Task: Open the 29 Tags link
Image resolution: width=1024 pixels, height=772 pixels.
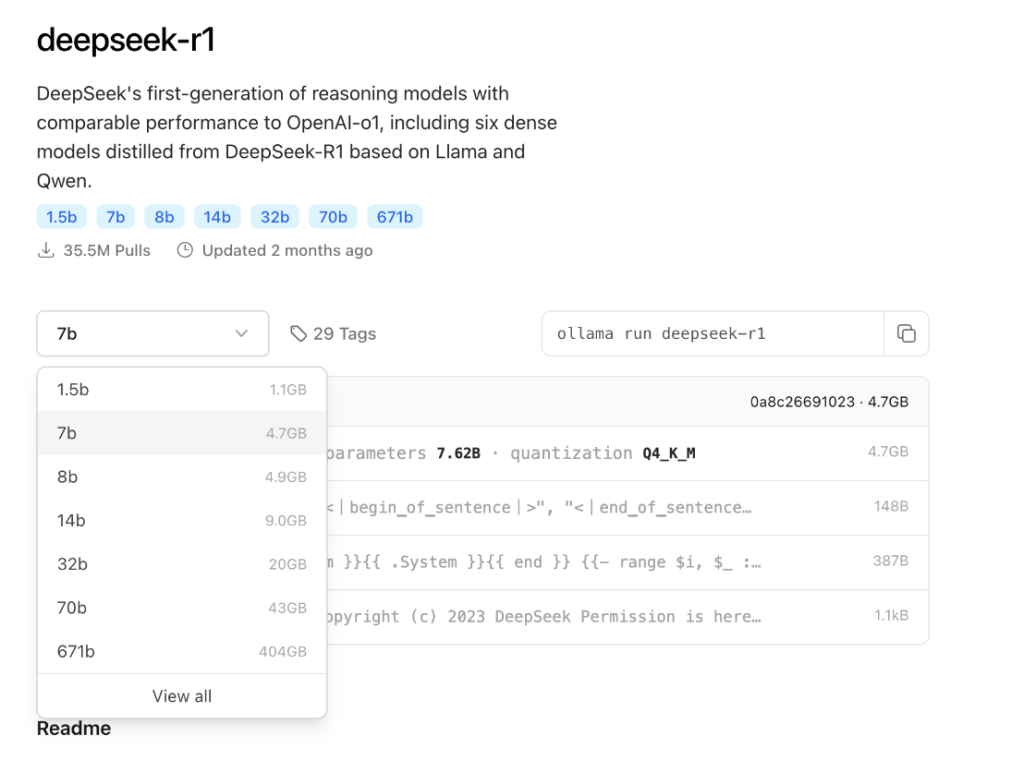Action: pyautogui.click(x=344, y=334)
